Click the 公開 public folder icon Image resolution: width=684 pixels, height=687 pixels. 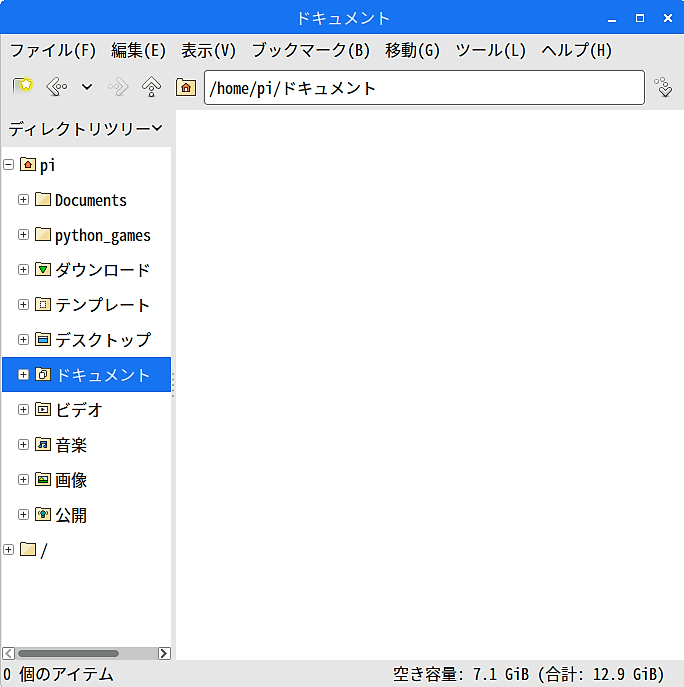point(43,514)
